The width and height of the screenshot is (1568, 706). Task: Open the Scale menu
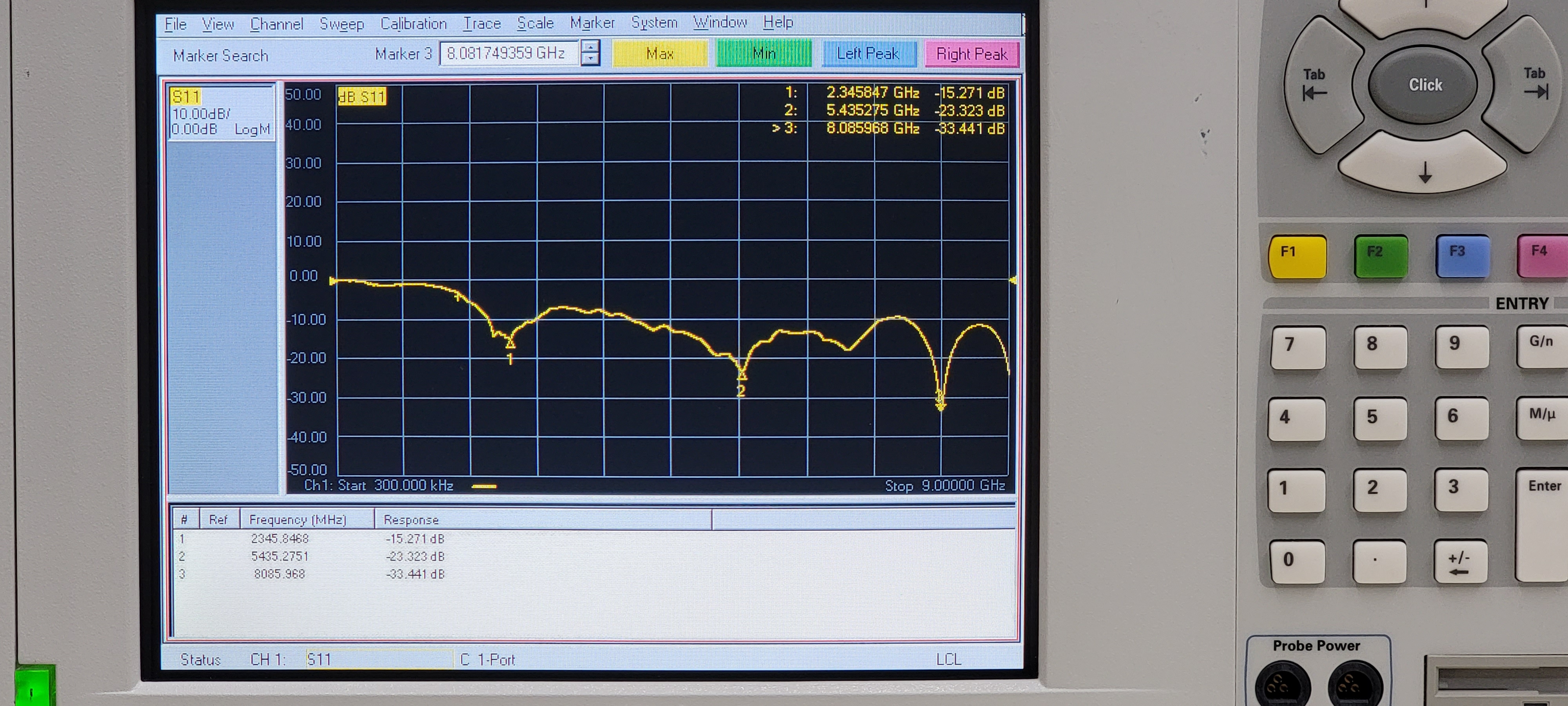tap(535, 23)
